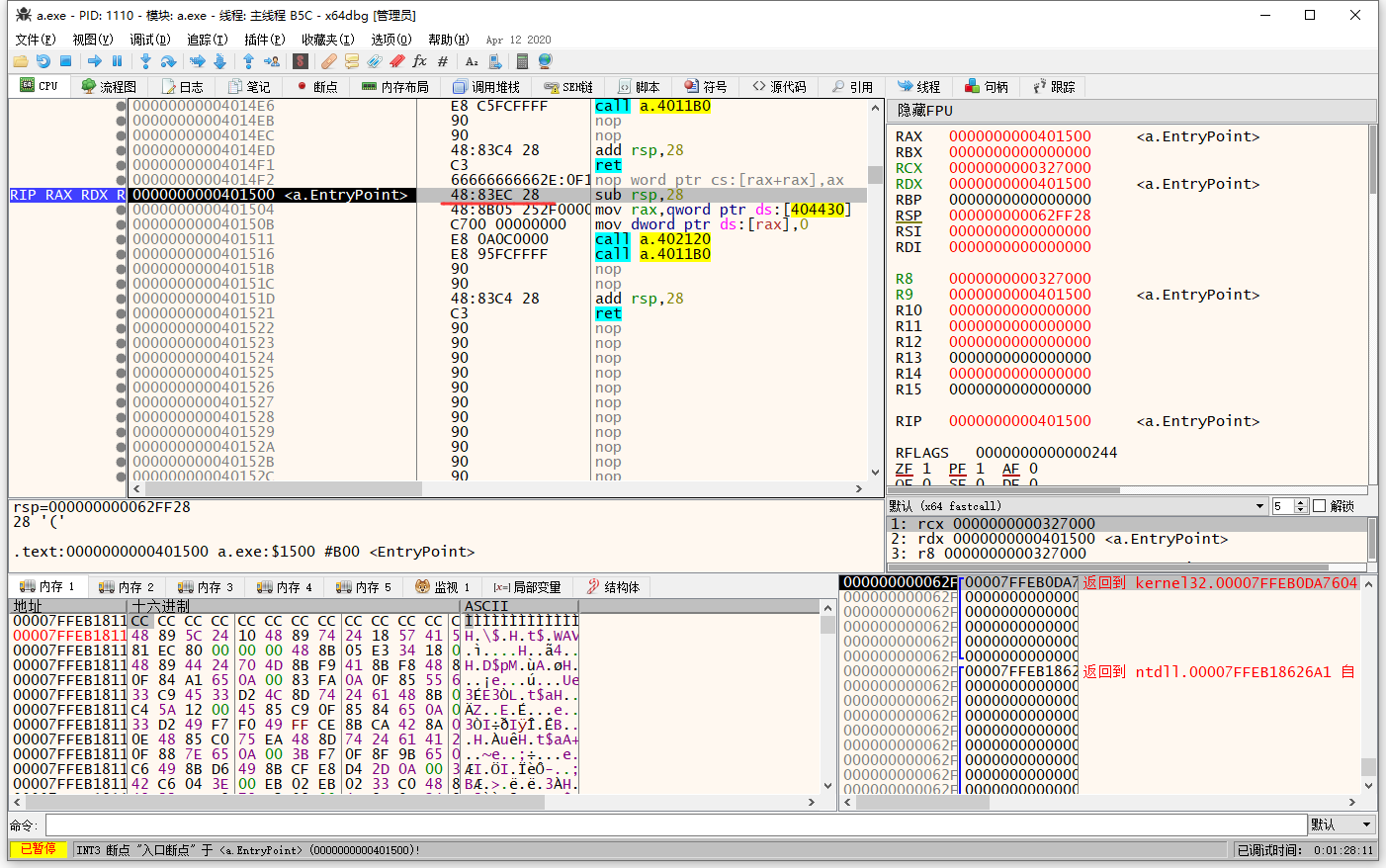The width and height of the screenshot is (1386, 868).
Task: Toggle the ZF flag value
Action: pyautogui.click(x=926, y=469)
